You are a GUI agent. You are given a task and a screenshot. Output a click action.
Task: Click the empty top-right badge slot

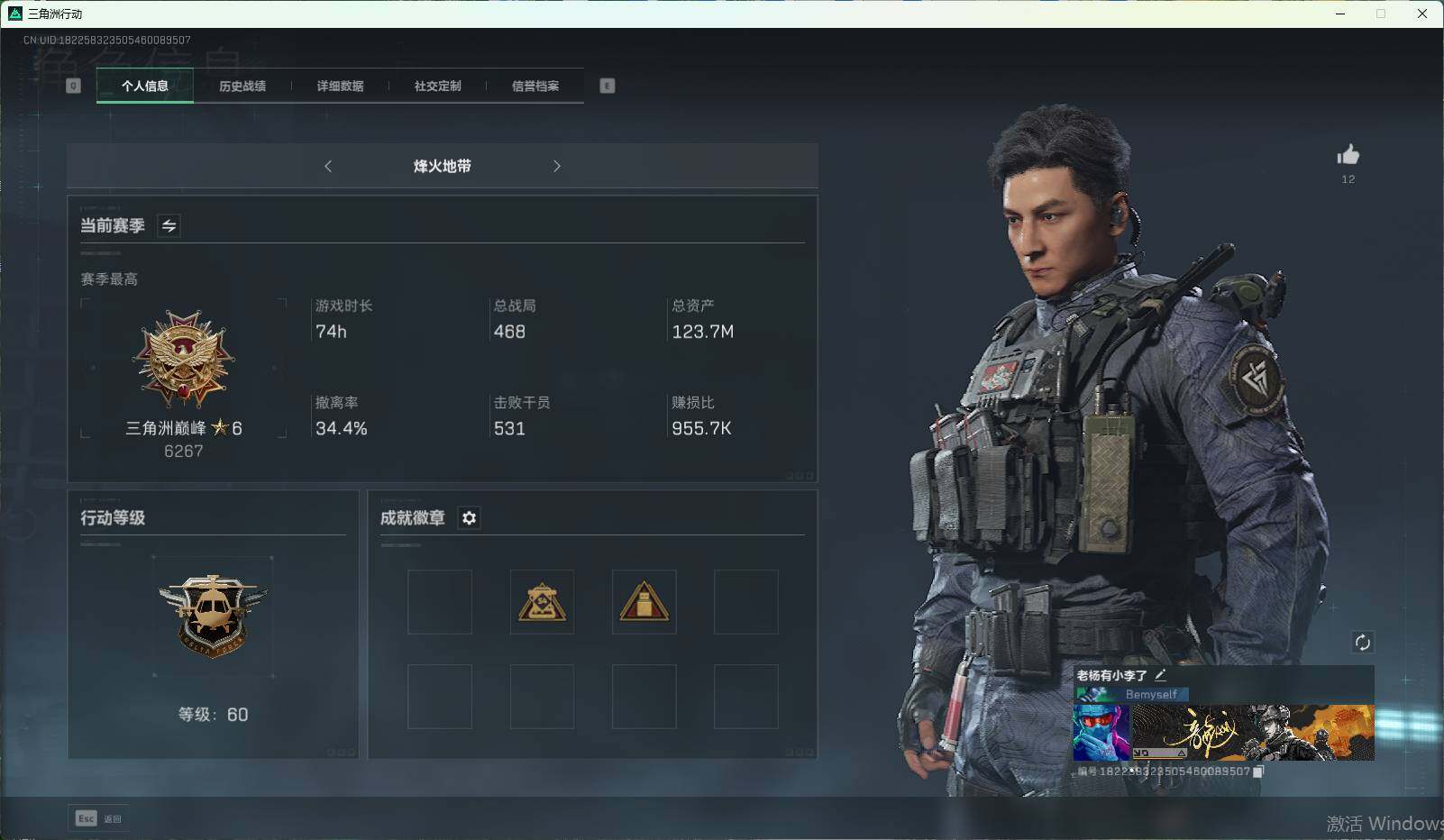click(x=746, y=602)
